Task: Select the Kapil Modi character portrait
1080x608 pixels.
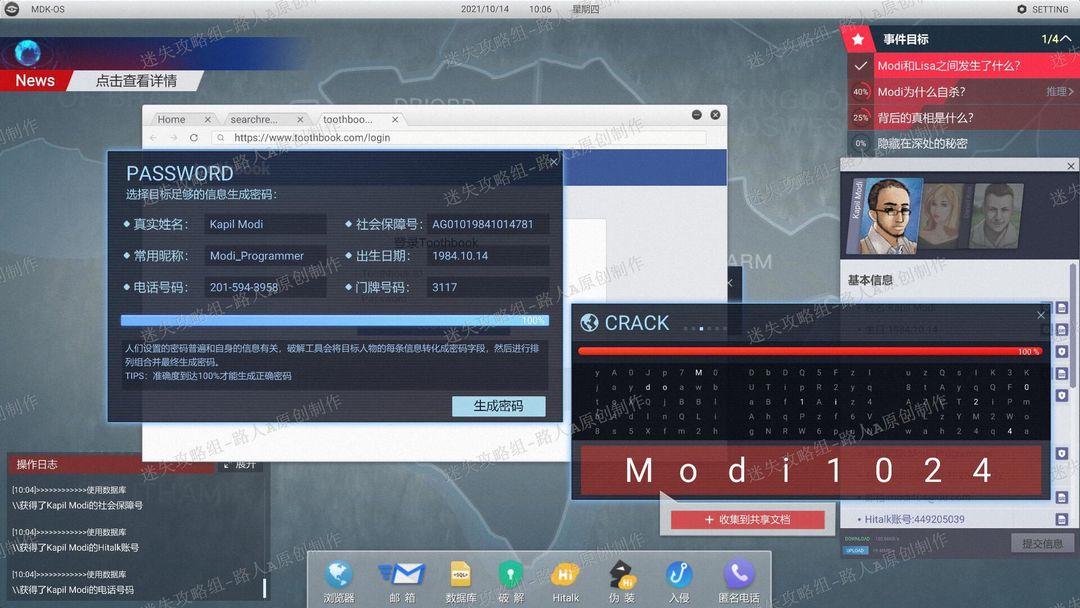Action: pyautogui.click(x=885, y=216)
